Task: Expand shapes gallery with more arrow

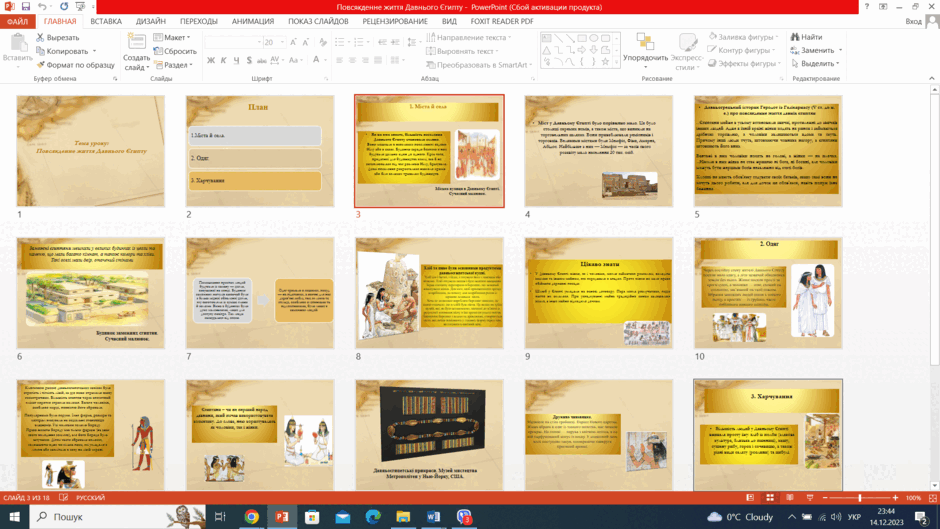Action: tap(616, 62)
